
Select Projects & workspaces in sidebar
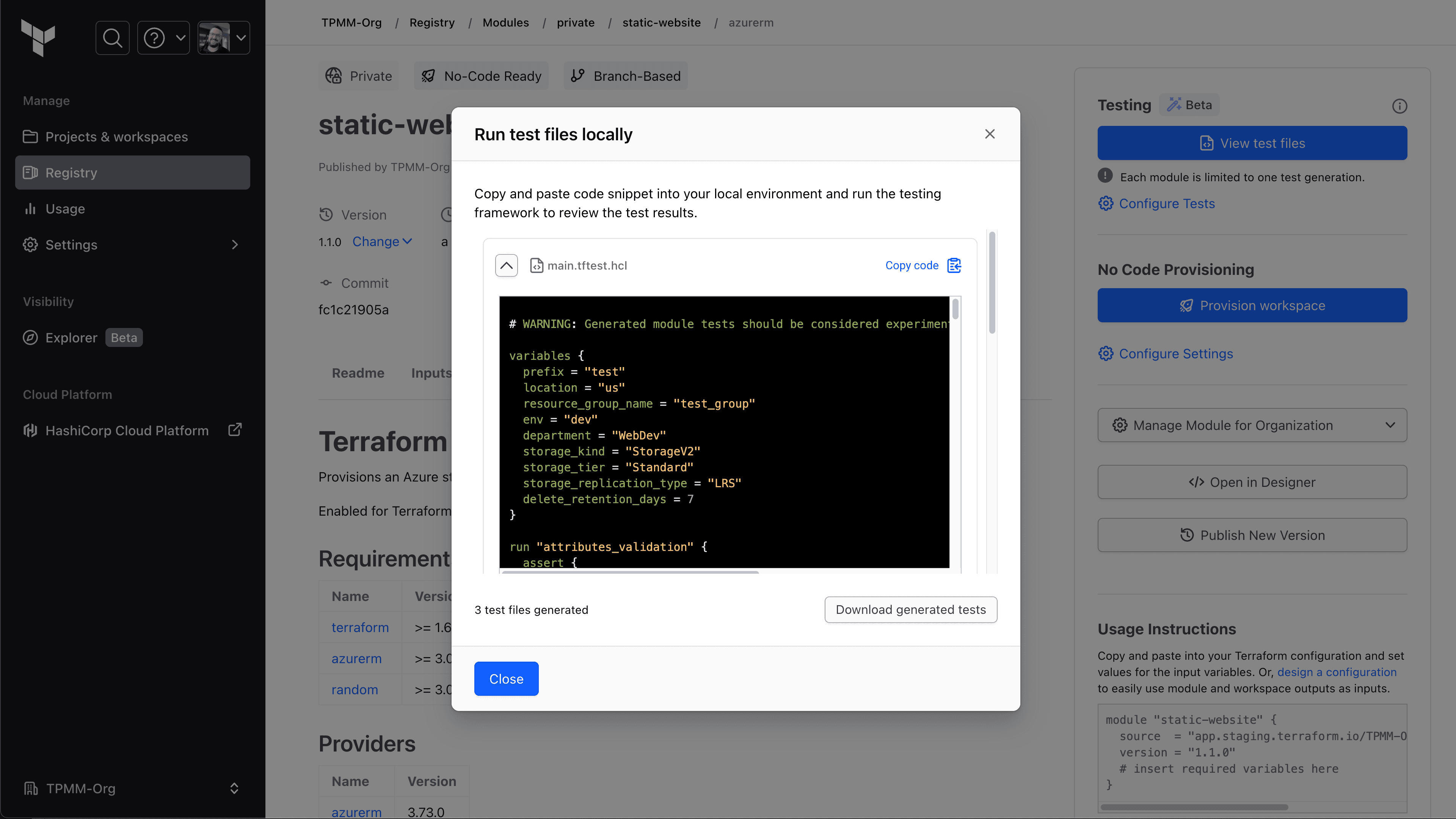point(116,137)
